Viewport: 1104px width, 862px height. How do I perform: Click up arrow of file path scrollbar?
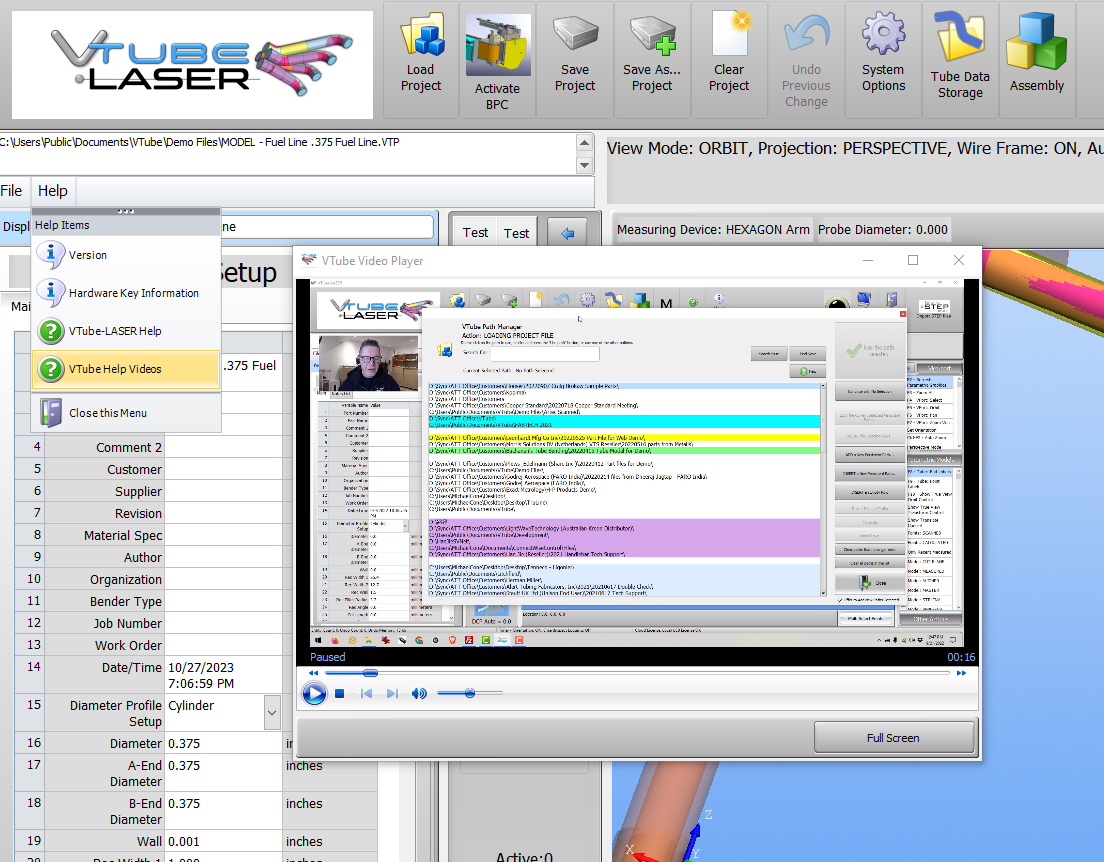(x=584, y=143)
